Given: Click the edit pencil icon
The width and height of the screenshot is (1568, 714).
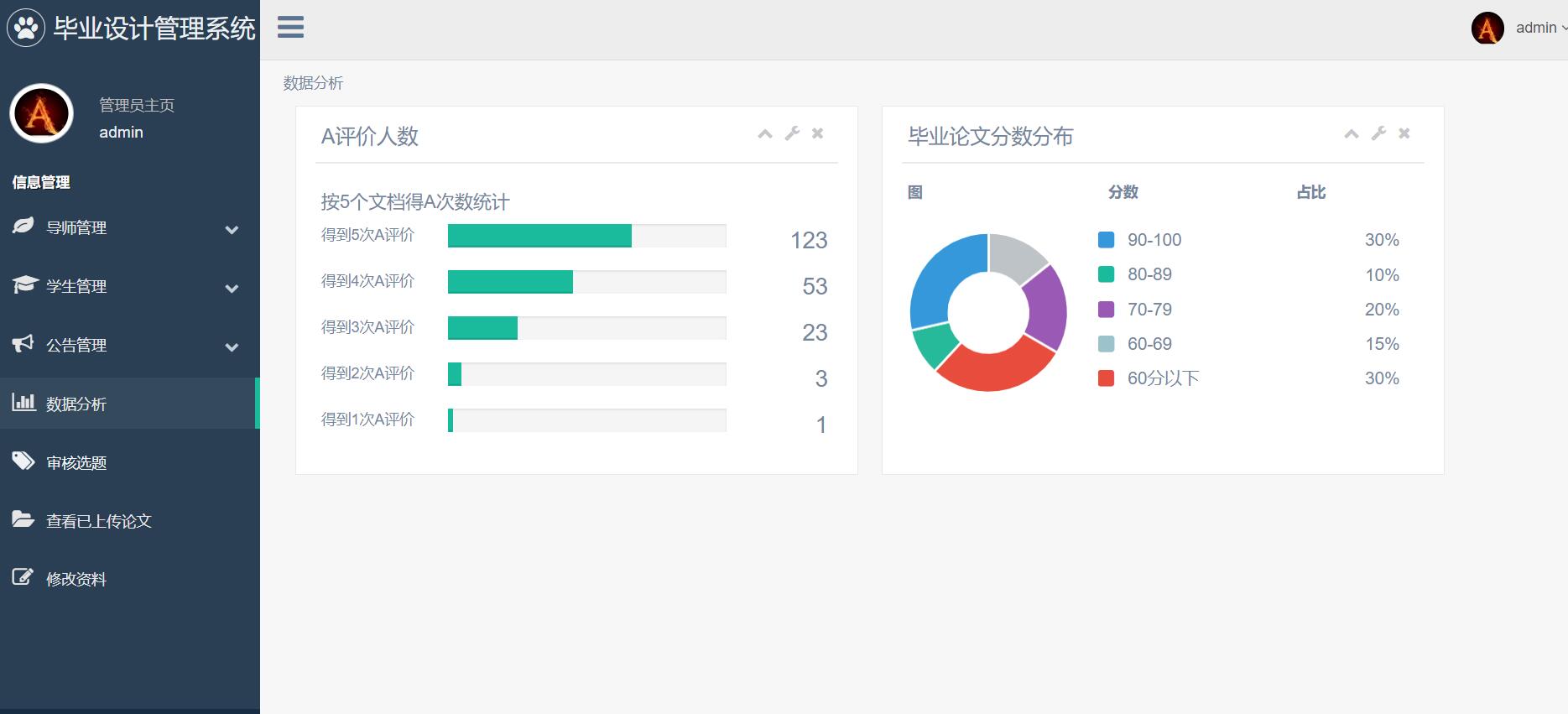Looking at the screenshot, I should click(x=23, y=577).
